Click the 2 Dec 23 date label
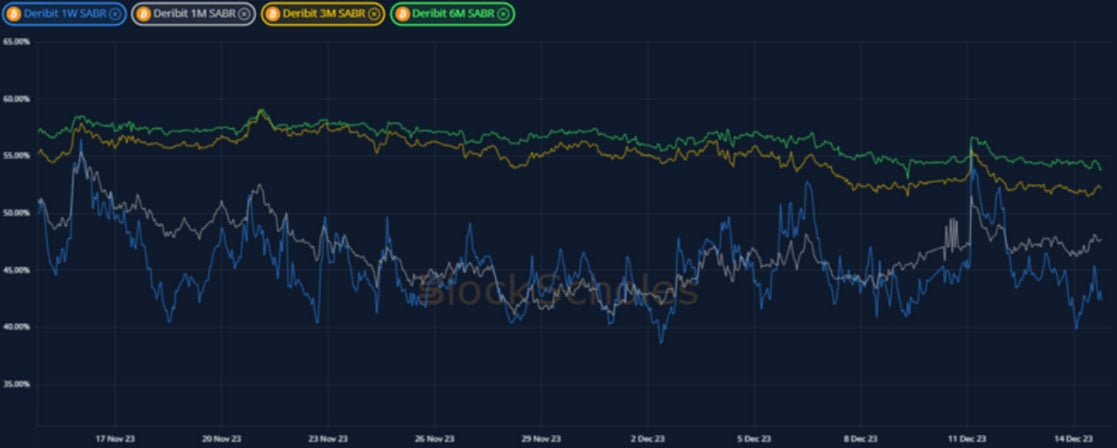 coord(646,438)
